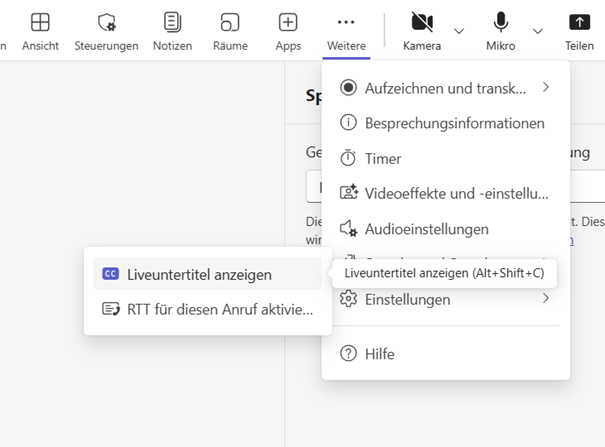Click the RTT text icon

coord(111,309)
